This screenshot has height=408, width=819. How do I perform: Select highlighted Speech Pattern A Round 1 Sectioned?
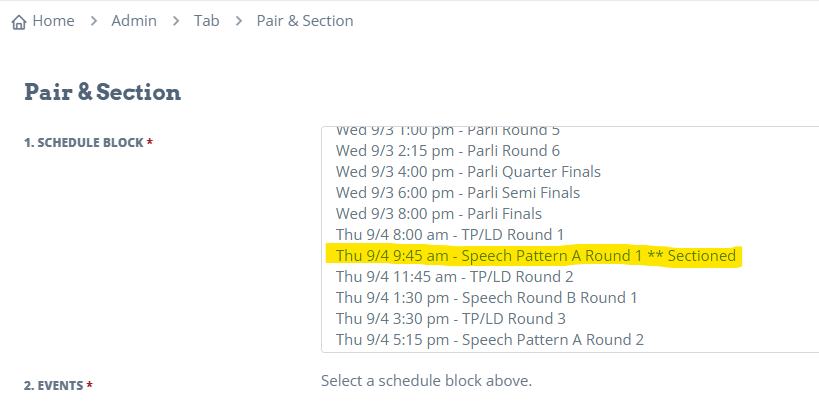[570, 255]
